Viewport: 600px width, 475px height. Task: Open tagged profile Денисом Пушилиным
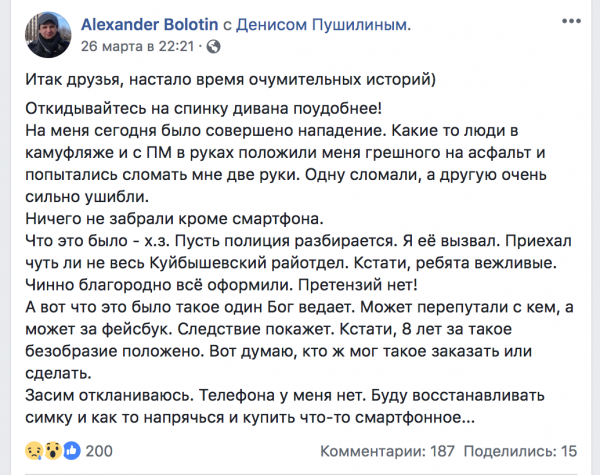[323, 25]
